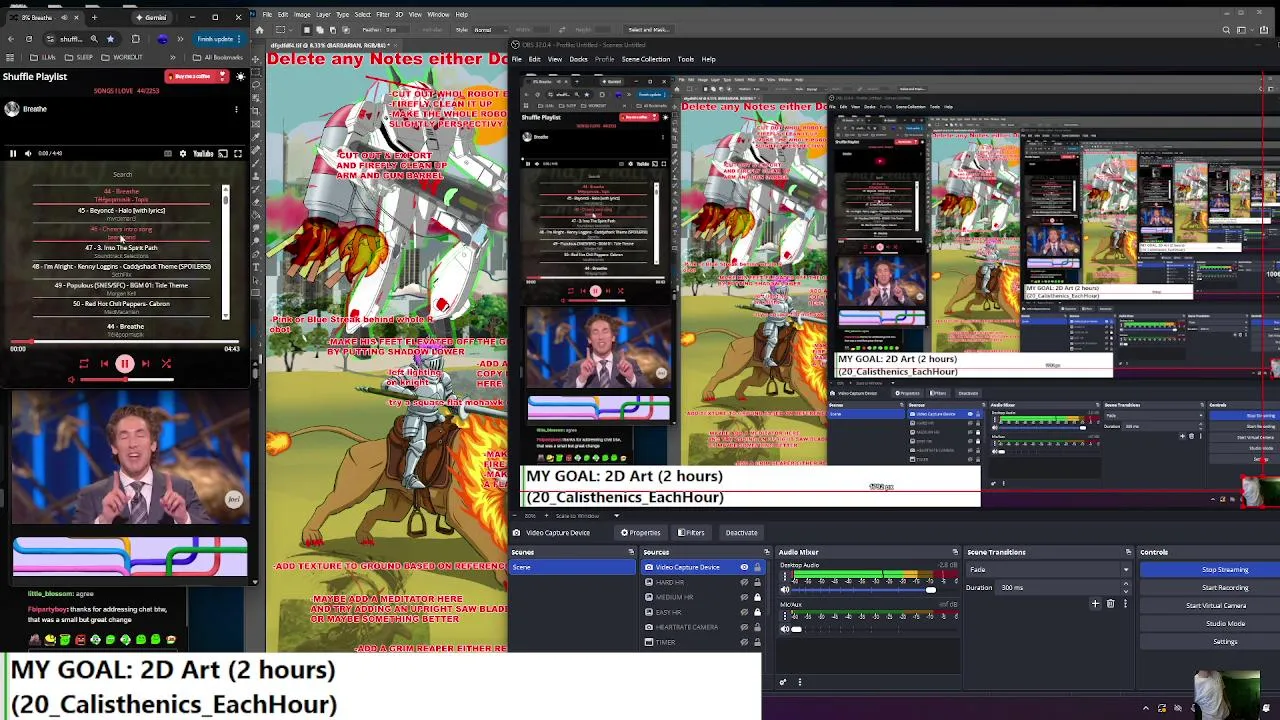Open Desktop Audio three-dot options
Viewport: 1280px width, 720px height.
[785, 576]
